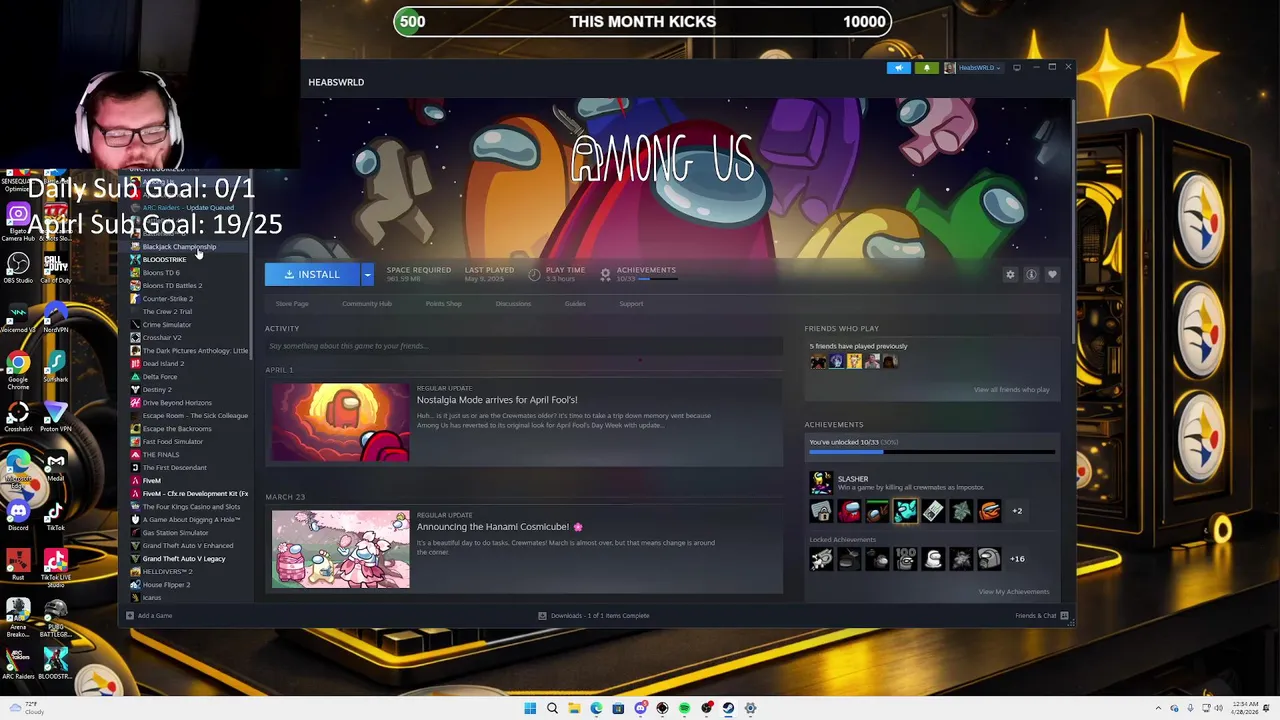Click 'View all friends who play' link
The image size is (1280, 720).
(1012, 390)
